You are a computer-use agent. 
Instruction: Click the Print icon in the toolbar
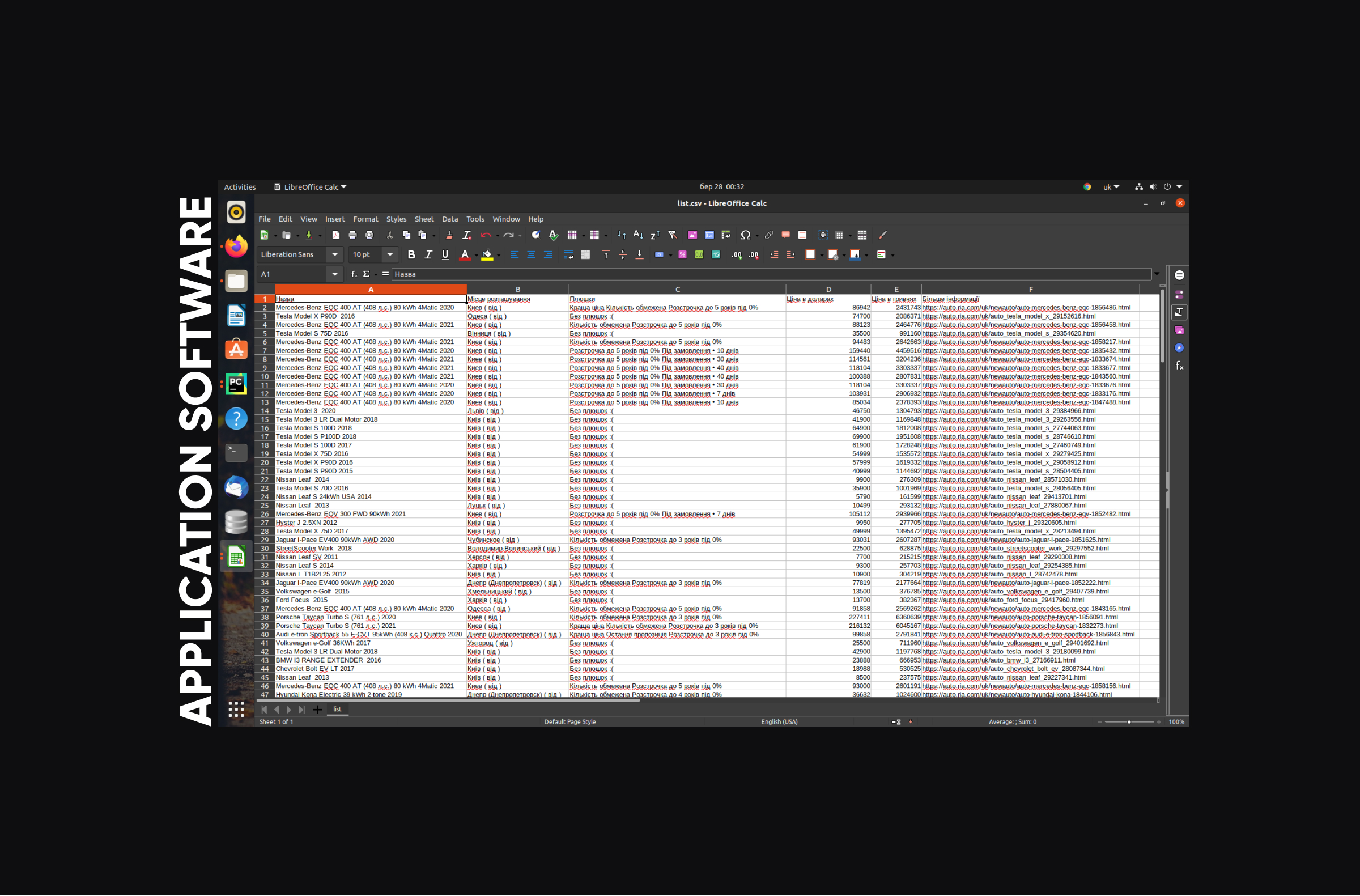(x=352, y=235)
